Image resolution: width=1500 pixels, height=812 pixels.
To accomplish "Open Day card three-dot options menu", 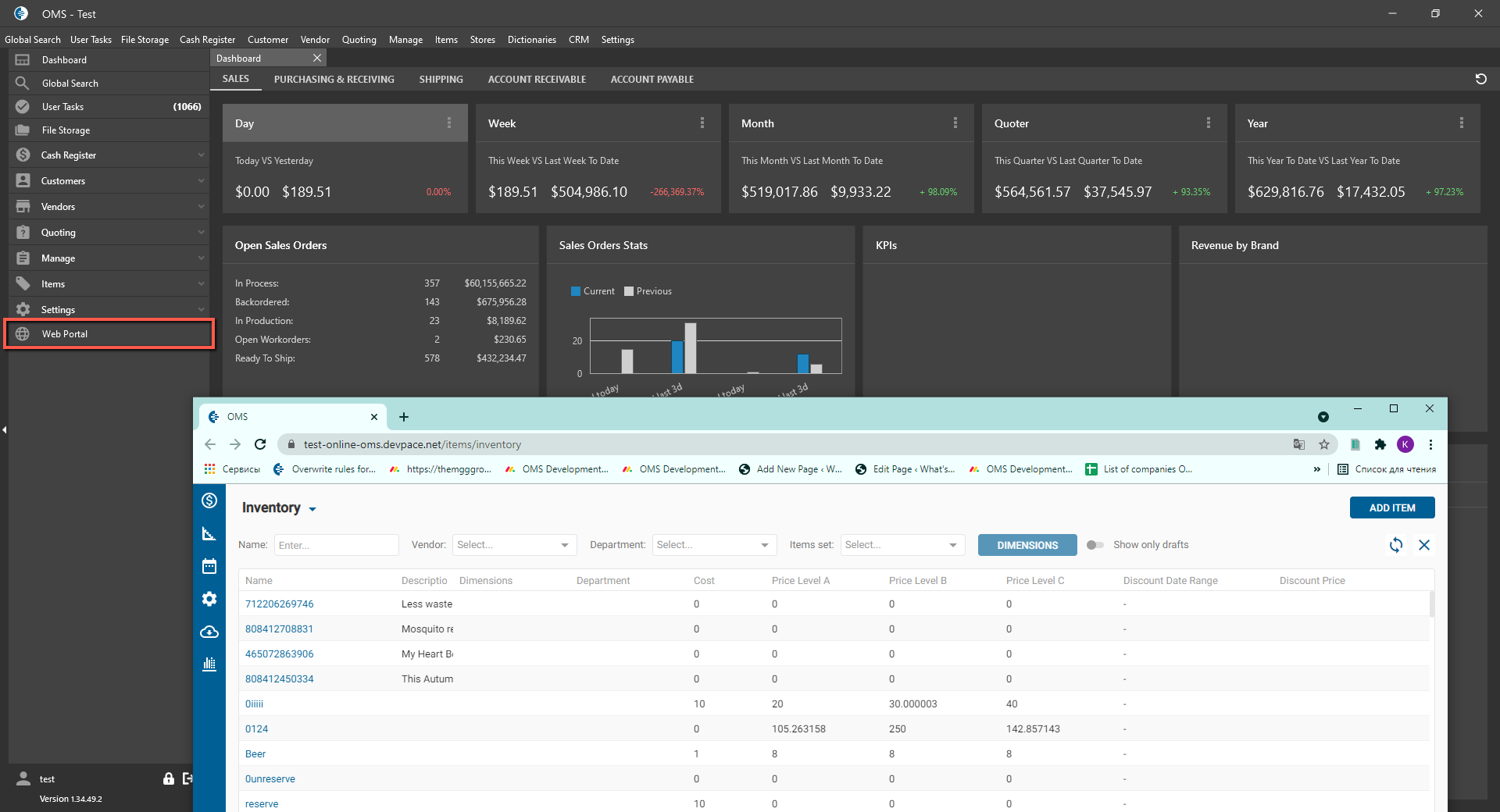I will point(449,123).
